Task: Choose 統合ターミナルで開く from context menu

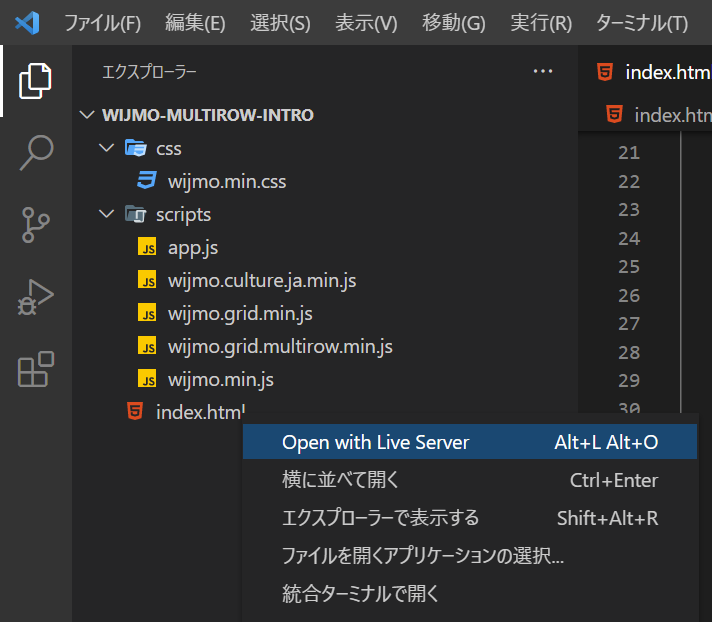Action: point(470,593)
